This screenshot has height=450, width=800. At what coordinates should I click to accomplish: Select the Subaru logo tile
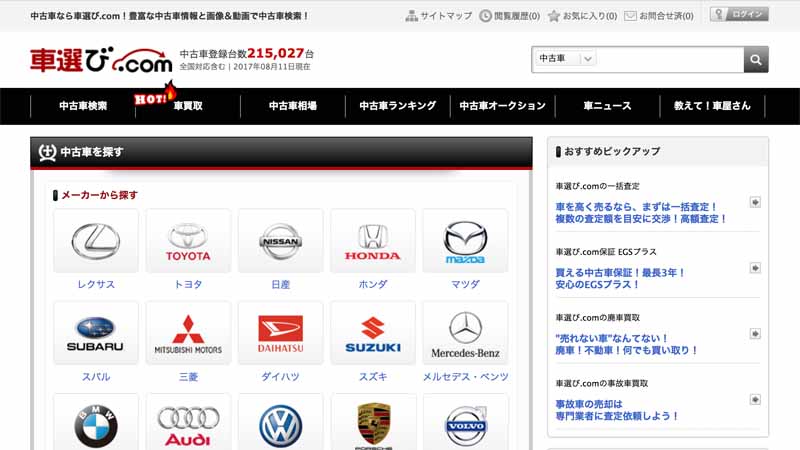(96, 333)
